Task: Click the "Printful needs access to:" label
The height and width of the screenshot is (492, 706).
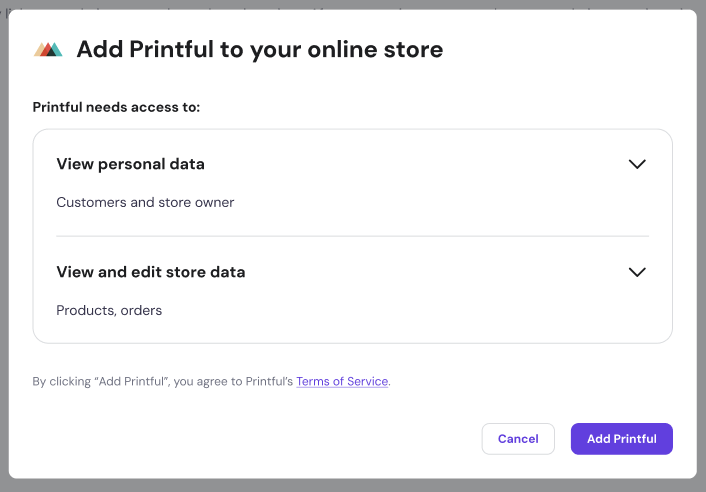Action: pyautogui.click(x=116, y=107)
